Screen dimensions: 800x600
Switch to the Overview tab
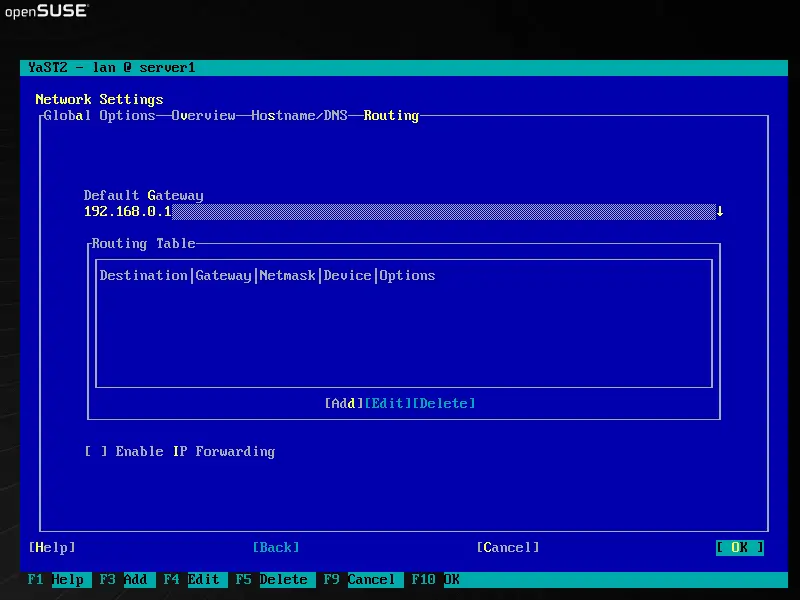pyautogui.click(x=203, y=116)
